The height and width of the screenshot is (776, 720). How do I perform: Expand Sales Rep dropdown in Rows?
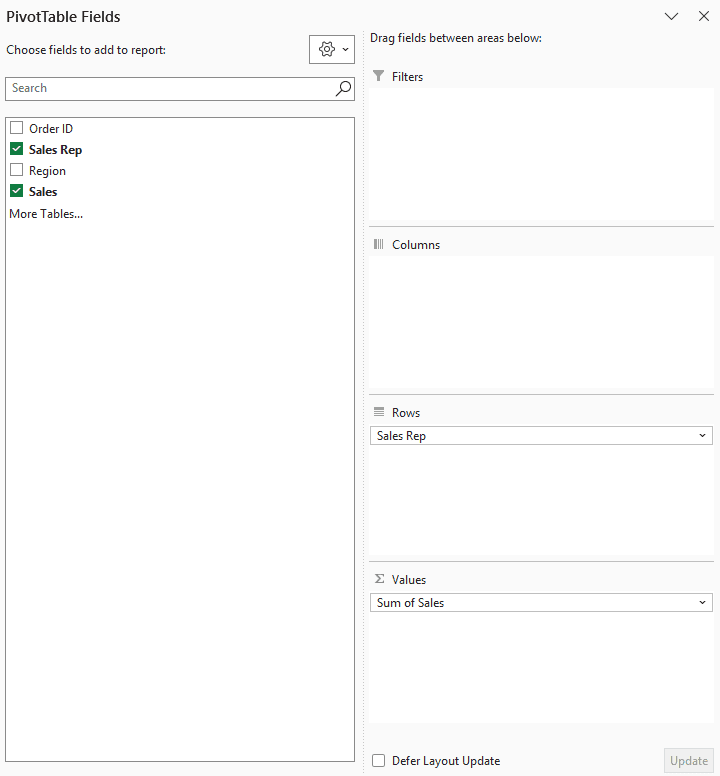(x=702, y=436)
